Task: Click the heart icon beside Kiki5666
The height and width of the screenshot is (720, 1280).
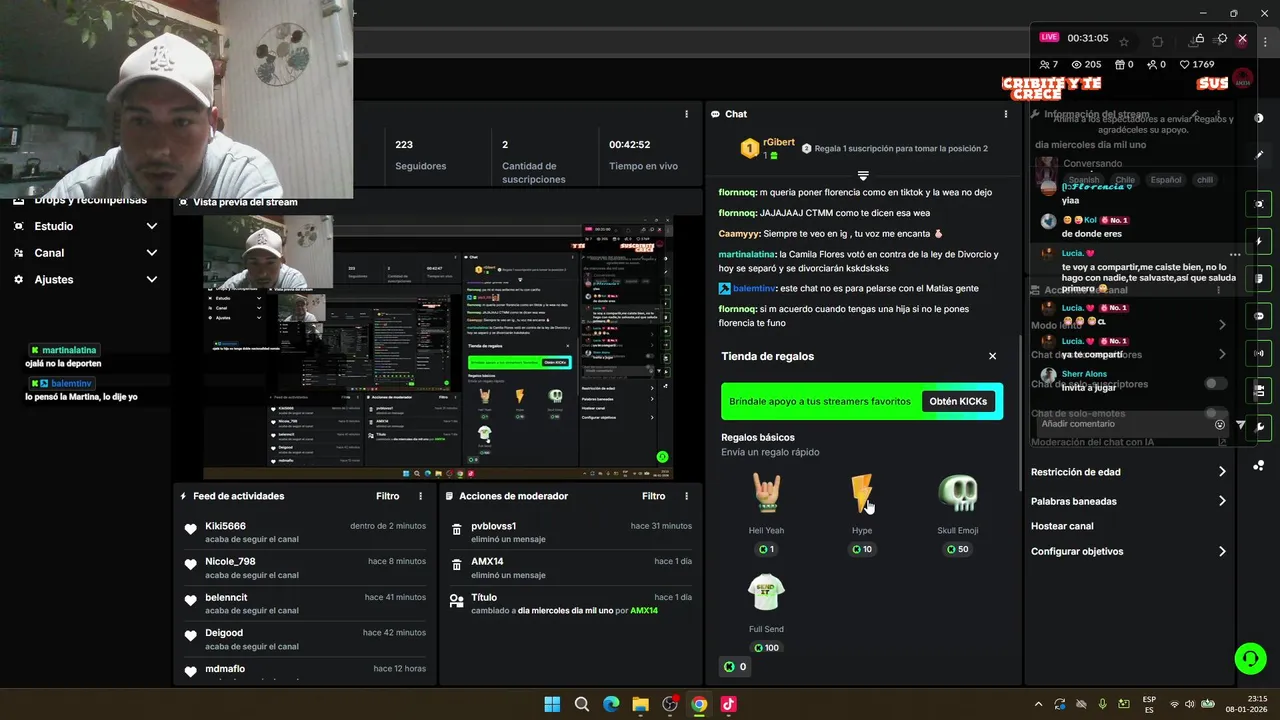Action: click(x=191, y=529)
